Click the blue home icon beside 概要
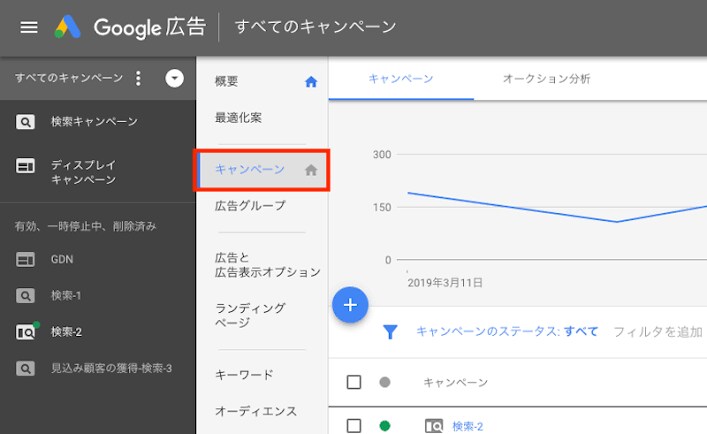Image resolution: width=707 pixels, height=434 pixels. (311, 82)
